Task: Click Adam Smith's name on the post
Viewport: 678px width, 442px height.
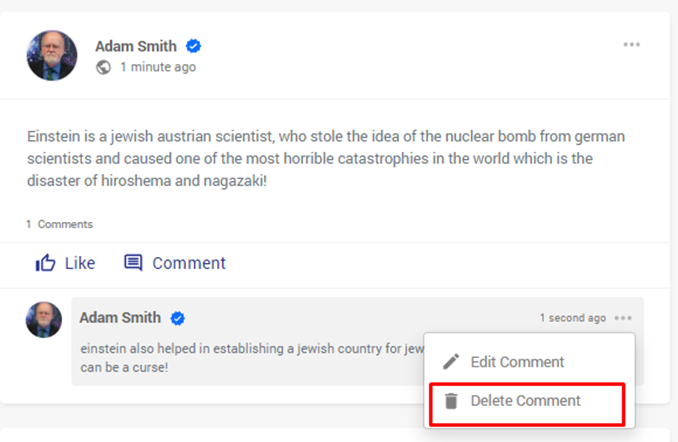Action: click(x=136, y=46)
